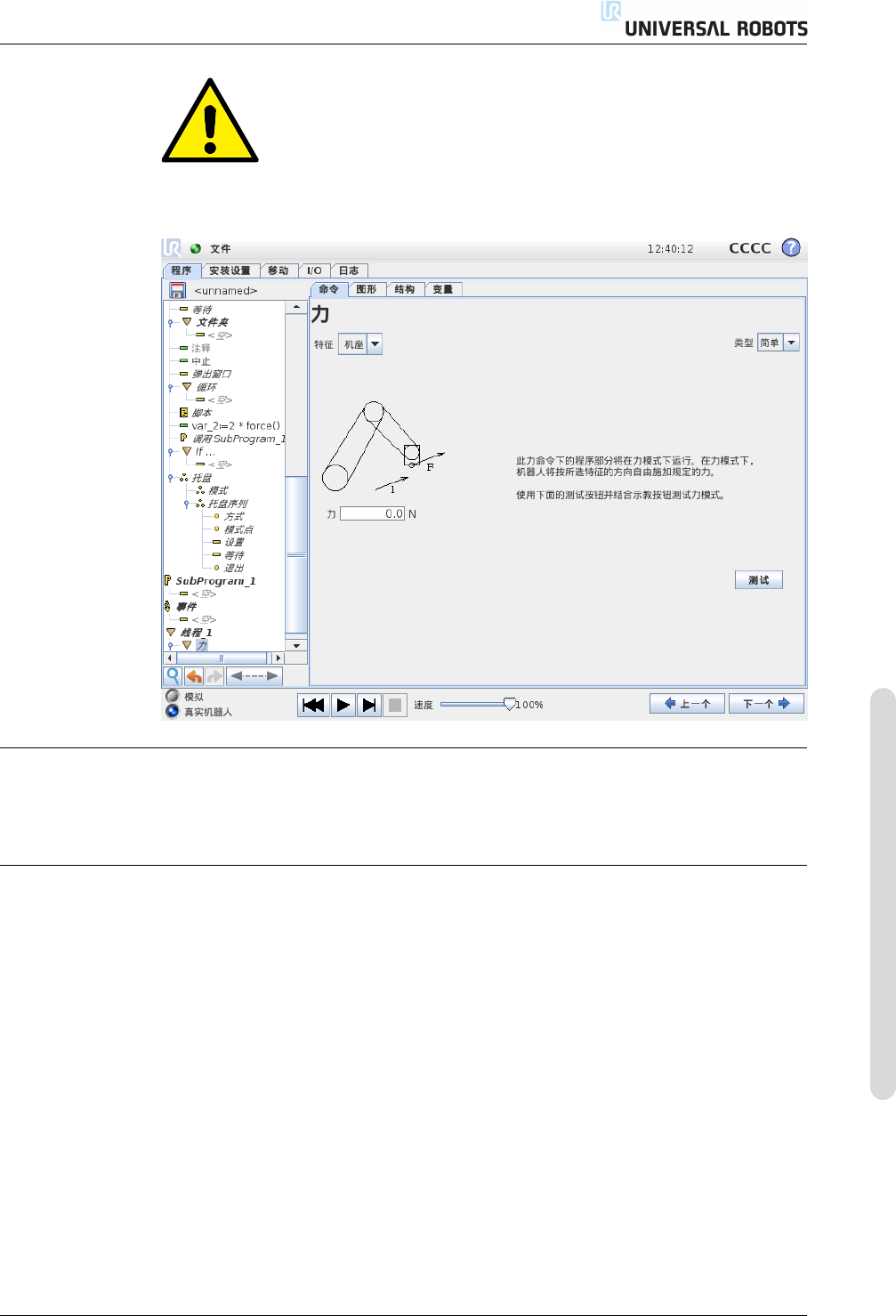Image resolution: width=896 pixels, height=1316 pixels.
Task: Switch to the 日志 log tab
Action: 349,270
